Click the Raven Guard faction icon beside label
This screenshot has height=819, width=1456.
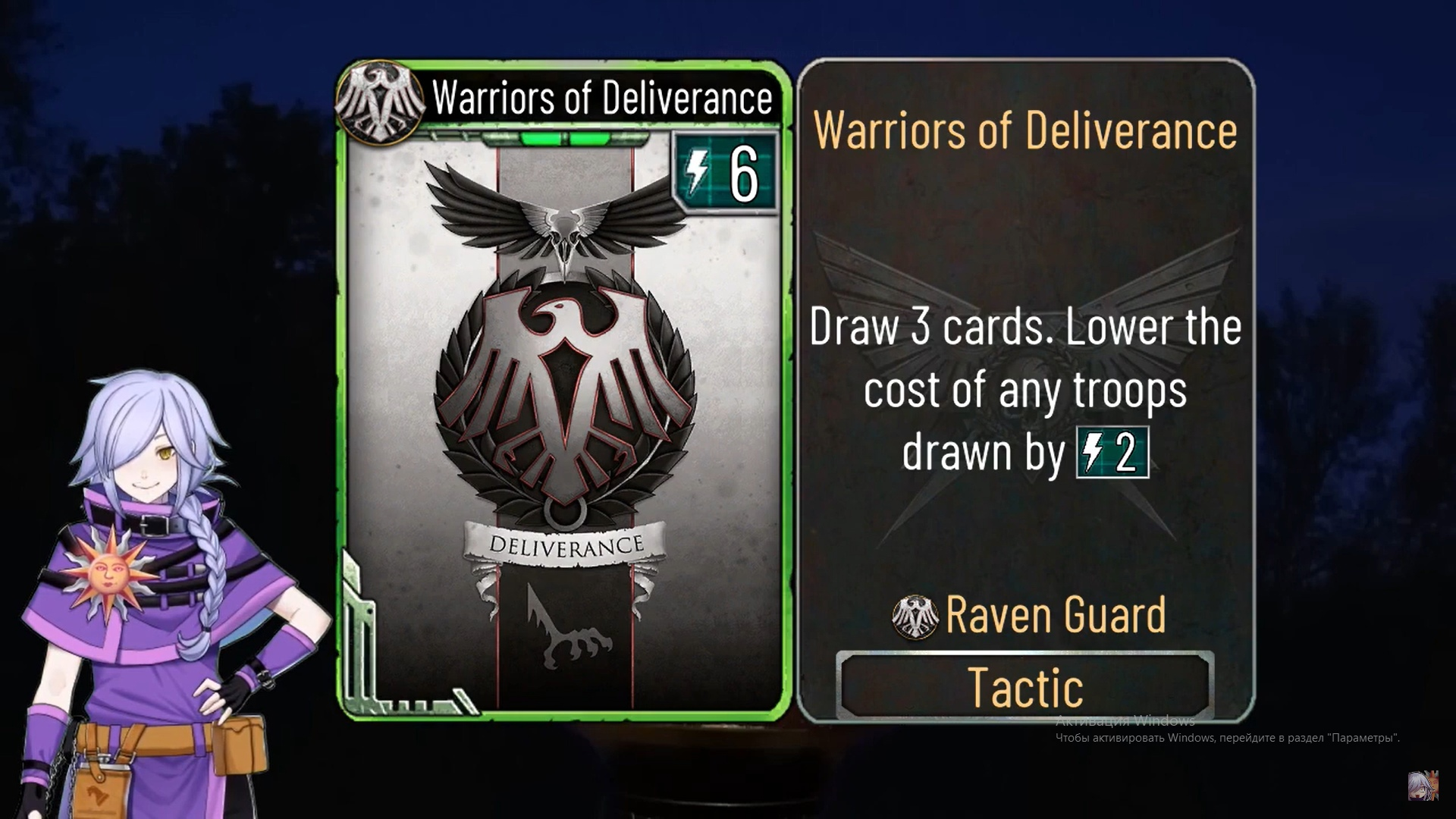[915, 616]
